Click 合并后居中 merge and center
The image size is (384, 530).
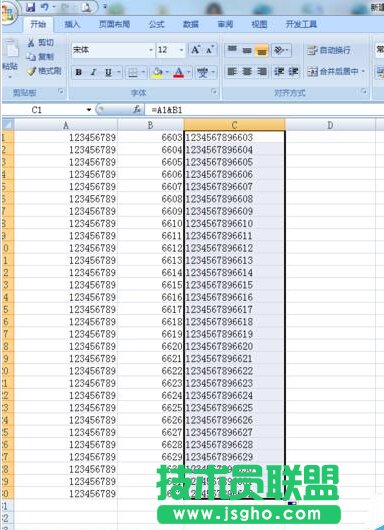[333, 72]
